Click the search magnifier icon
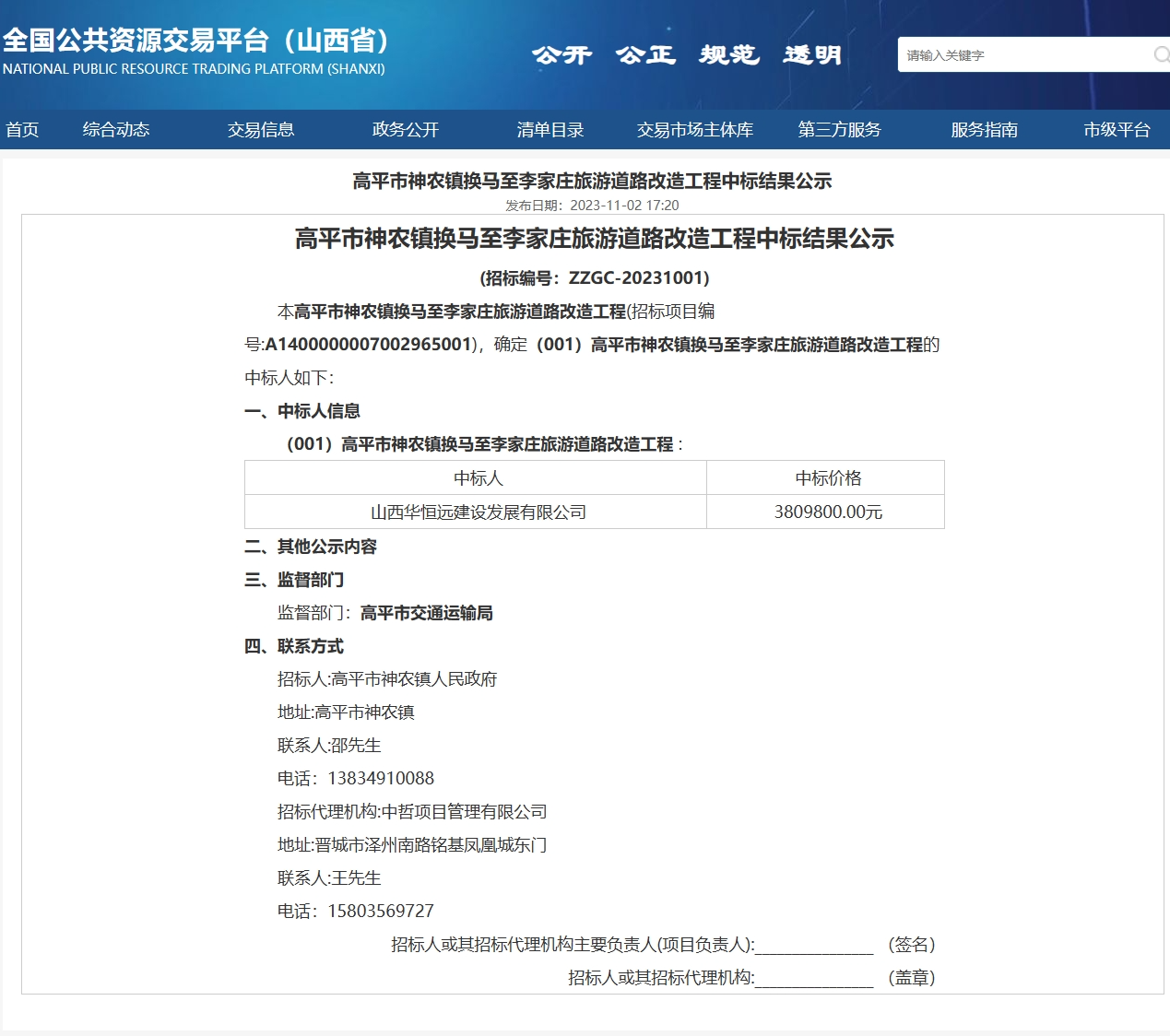The height and width of the screenshot is (1036, 1170). pyautogui.click(x=1161, y=54)
